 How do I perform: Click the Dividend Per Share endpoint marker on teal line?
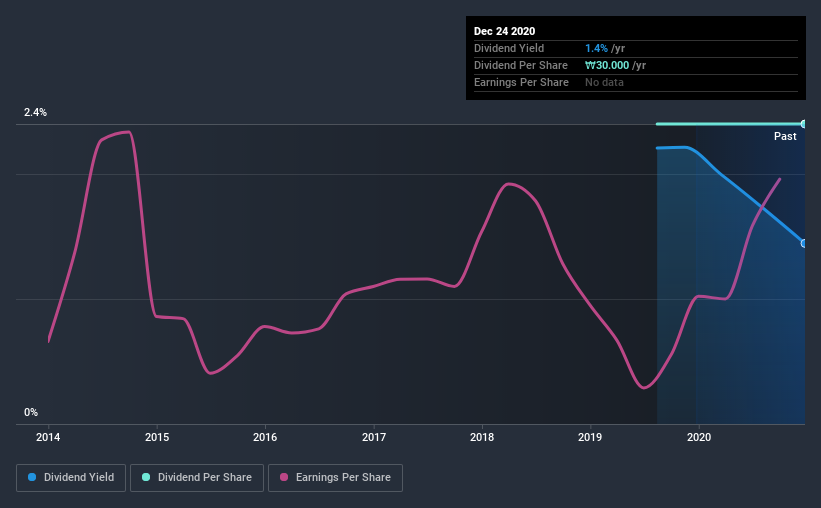(x=803, y=124)
